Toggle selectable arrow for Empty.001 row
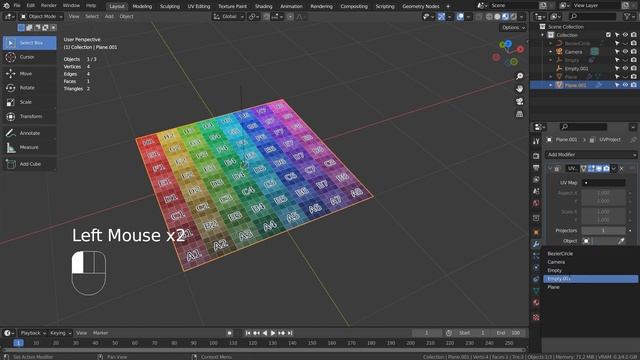This screenshot has height=360, width=640. 617,69
